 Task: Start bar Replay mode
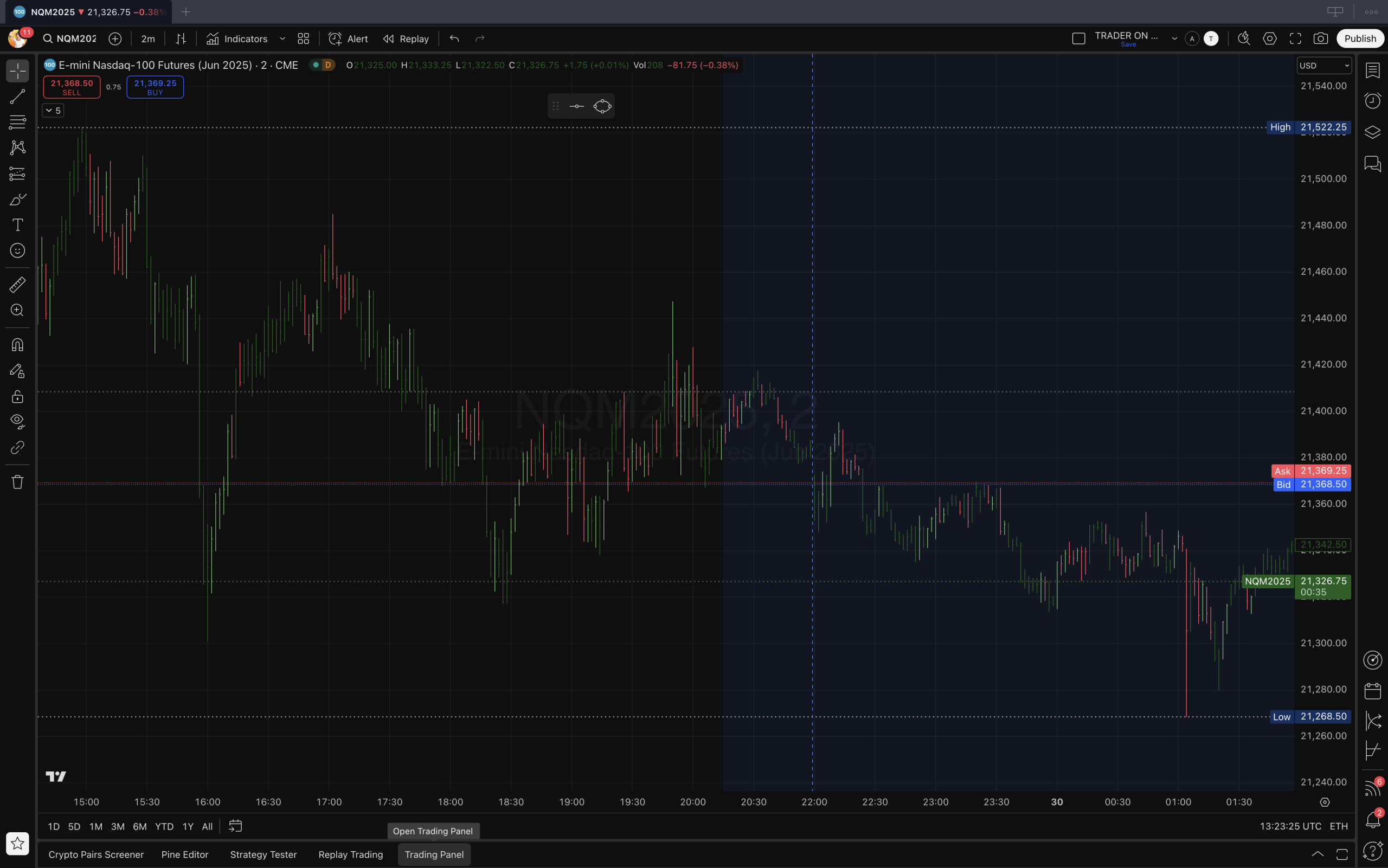click(406, 38)
